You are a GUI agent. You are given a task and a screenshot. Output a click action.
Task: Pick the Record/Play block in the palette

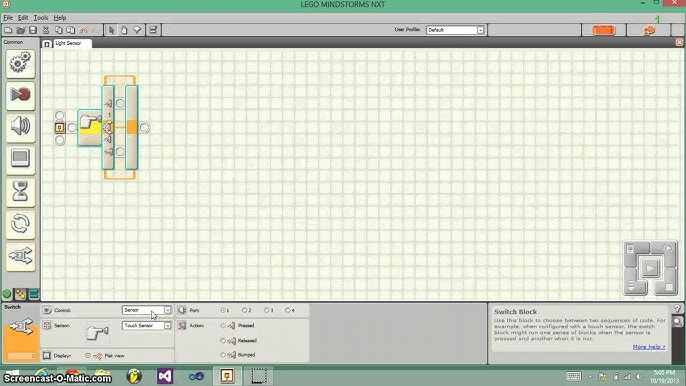pyautogui.click(x=20, y=95)
